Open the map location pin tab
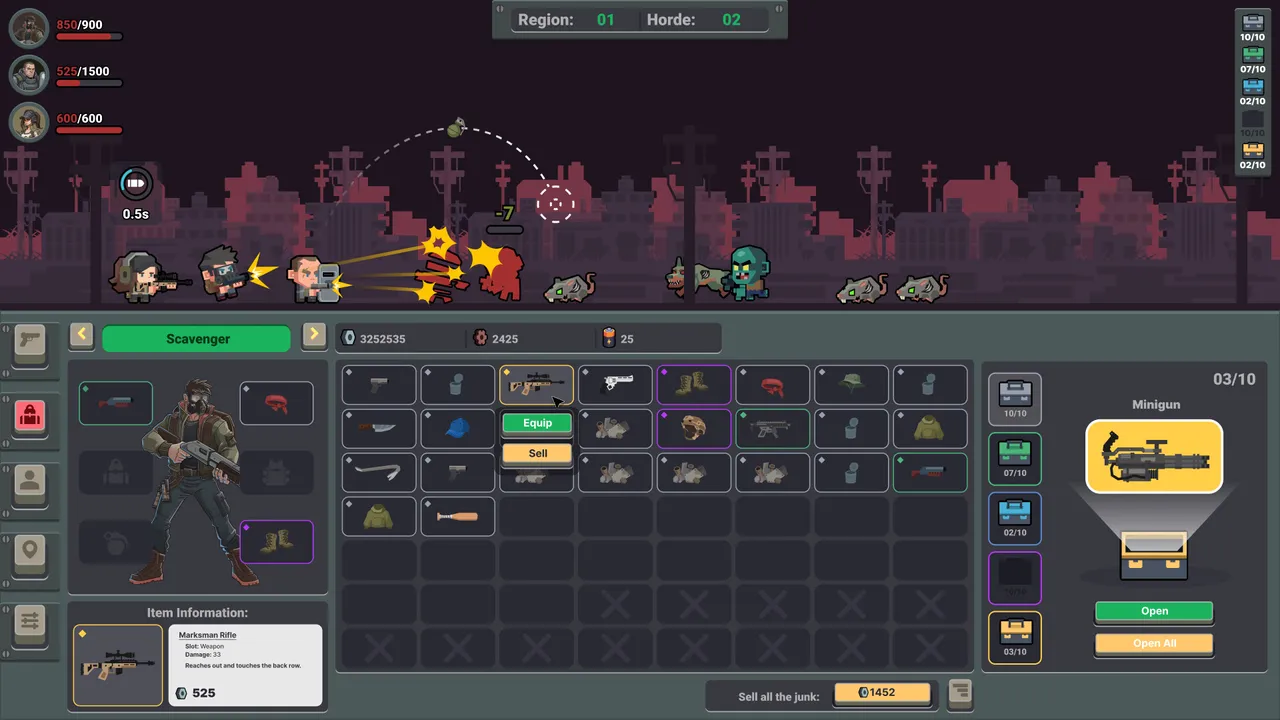The width and height of the screenshot is (1280, 720). click(x=30, y=554)
